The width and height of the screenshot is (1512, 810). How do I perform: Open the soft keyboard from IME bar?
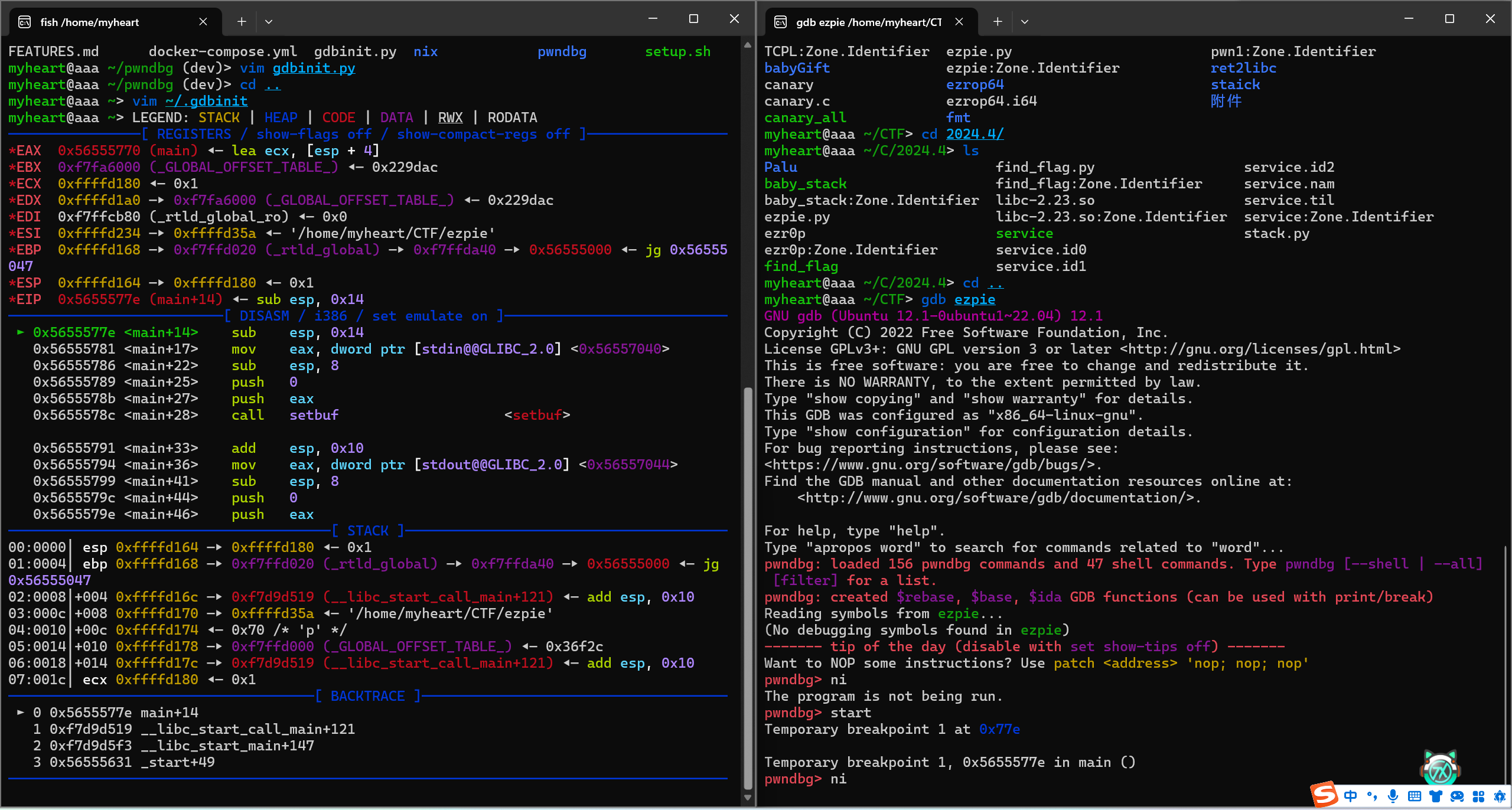1414,796
